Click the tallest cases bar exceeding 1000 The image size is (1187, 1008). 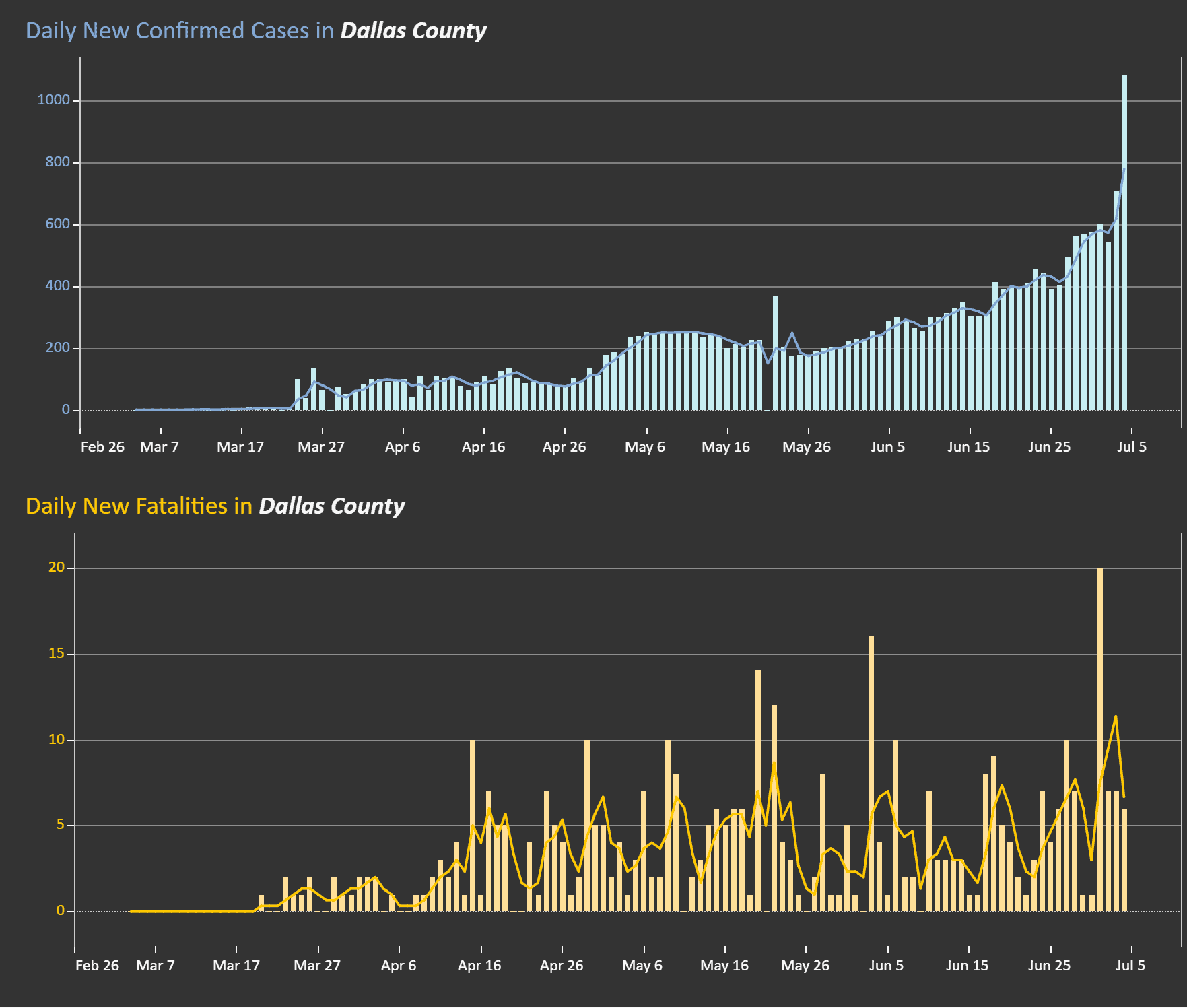point(1124,242)
